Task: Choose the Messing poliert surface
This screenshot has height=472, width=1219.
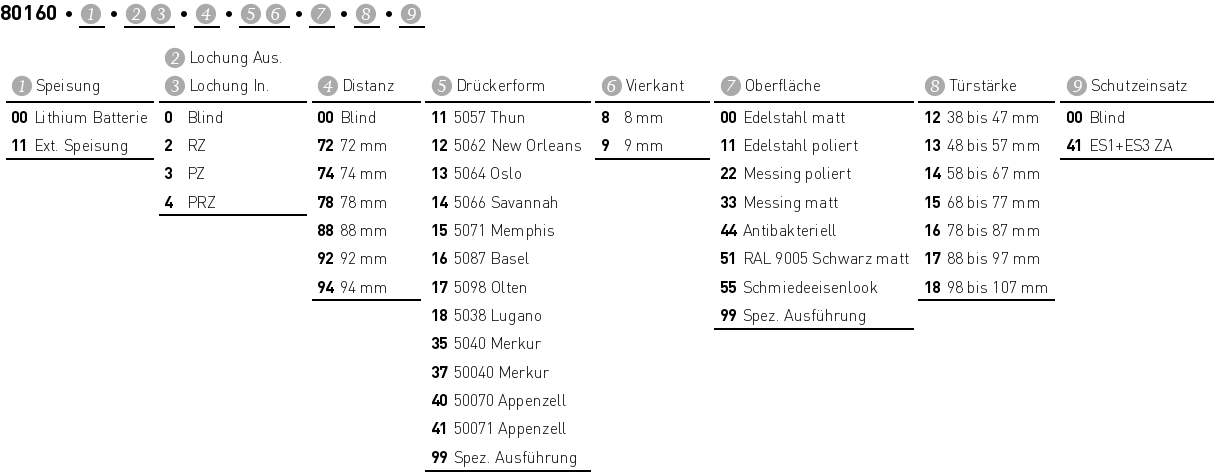Action: [x=785, y=174]
